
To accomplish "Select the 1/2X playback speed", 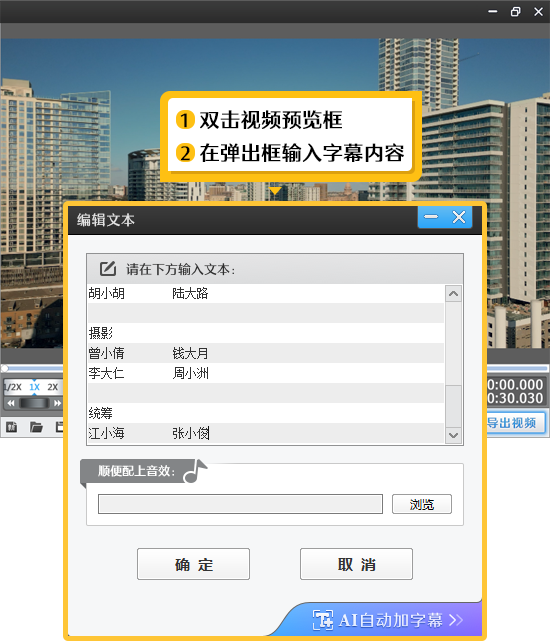I will [x=14, y=387].
